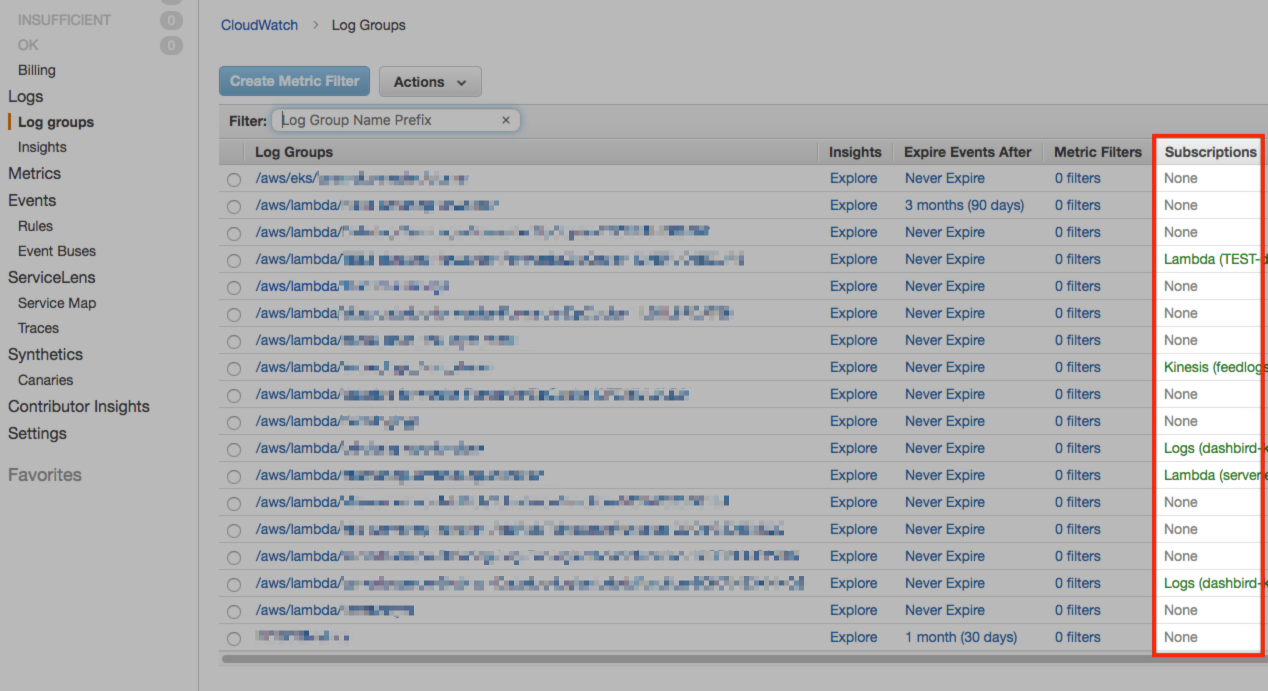Open Service Map under ServiceLens
The width and height of the screenshot is (1268, 691).
pyautogui.click(x=56, y=302)
